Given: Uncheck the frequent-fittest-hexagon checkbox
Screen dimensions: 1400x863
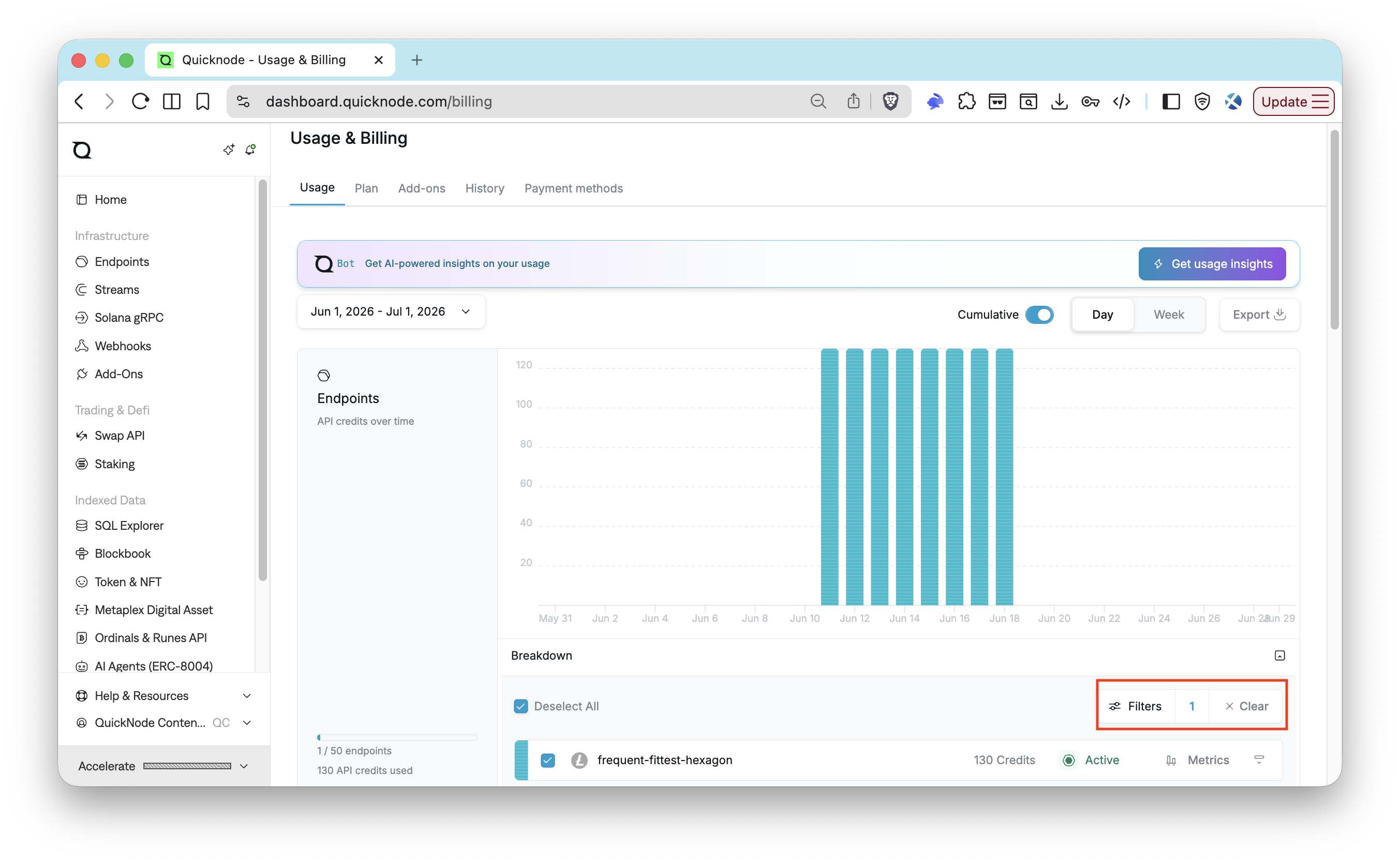Looking at the screenshot, I should (x=548, y=761).
